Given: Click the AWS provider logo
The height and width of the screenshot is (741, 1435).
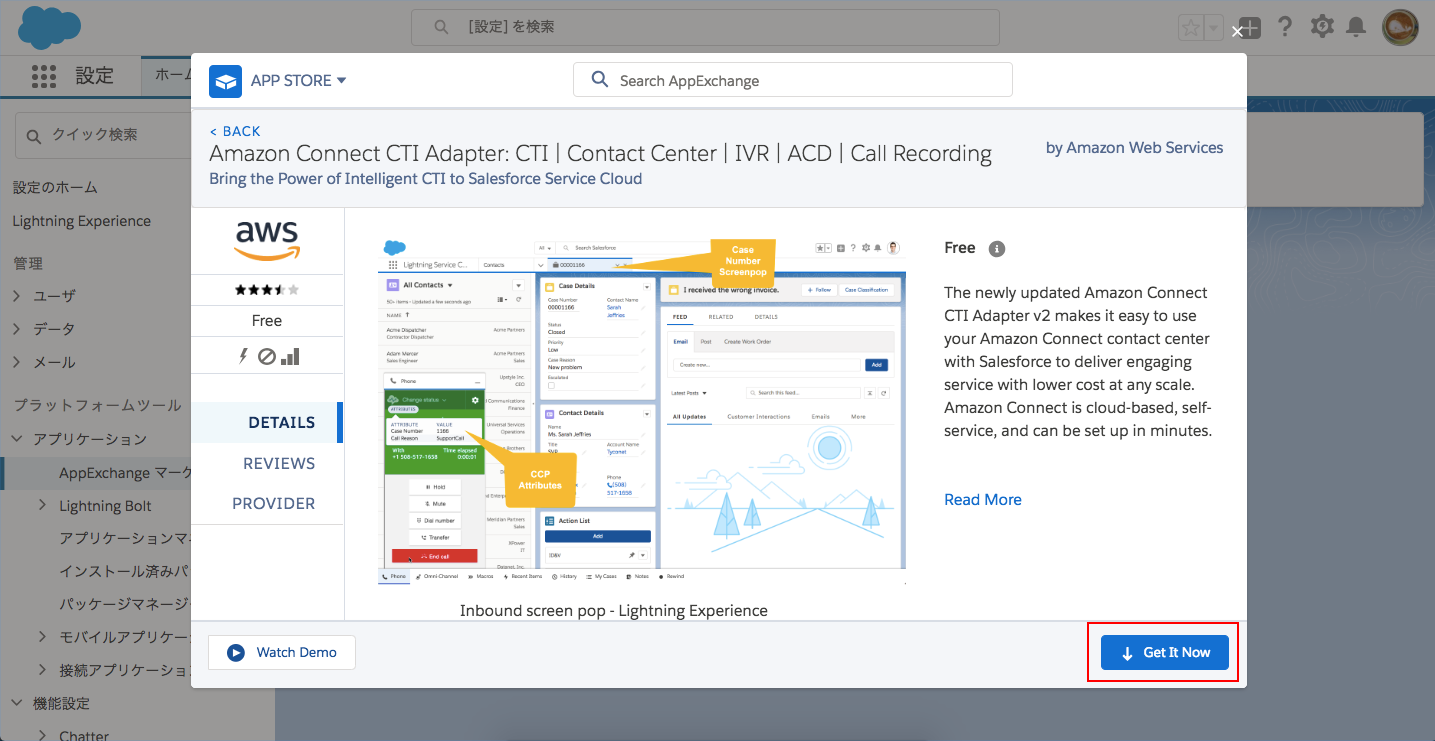Looking at the screenshot, I should [266, 240].
